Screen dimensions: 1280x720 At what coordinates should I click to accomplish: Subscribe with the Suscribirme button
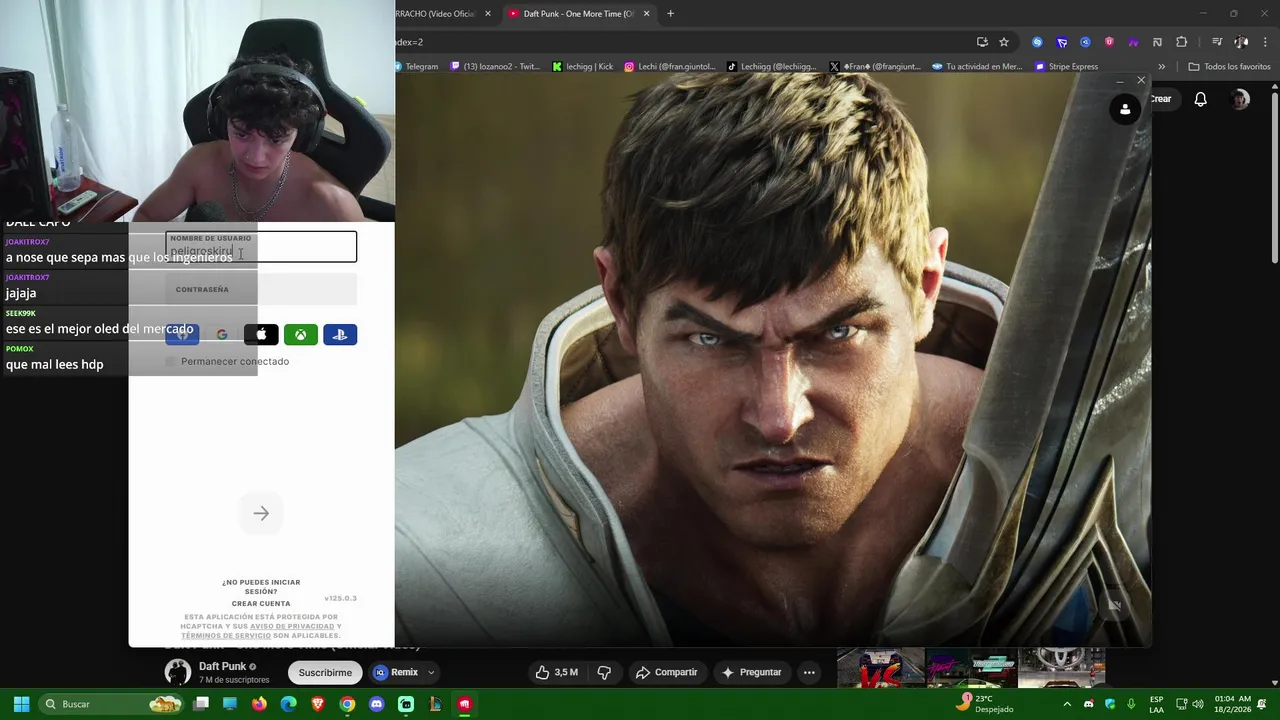(325, 673)
